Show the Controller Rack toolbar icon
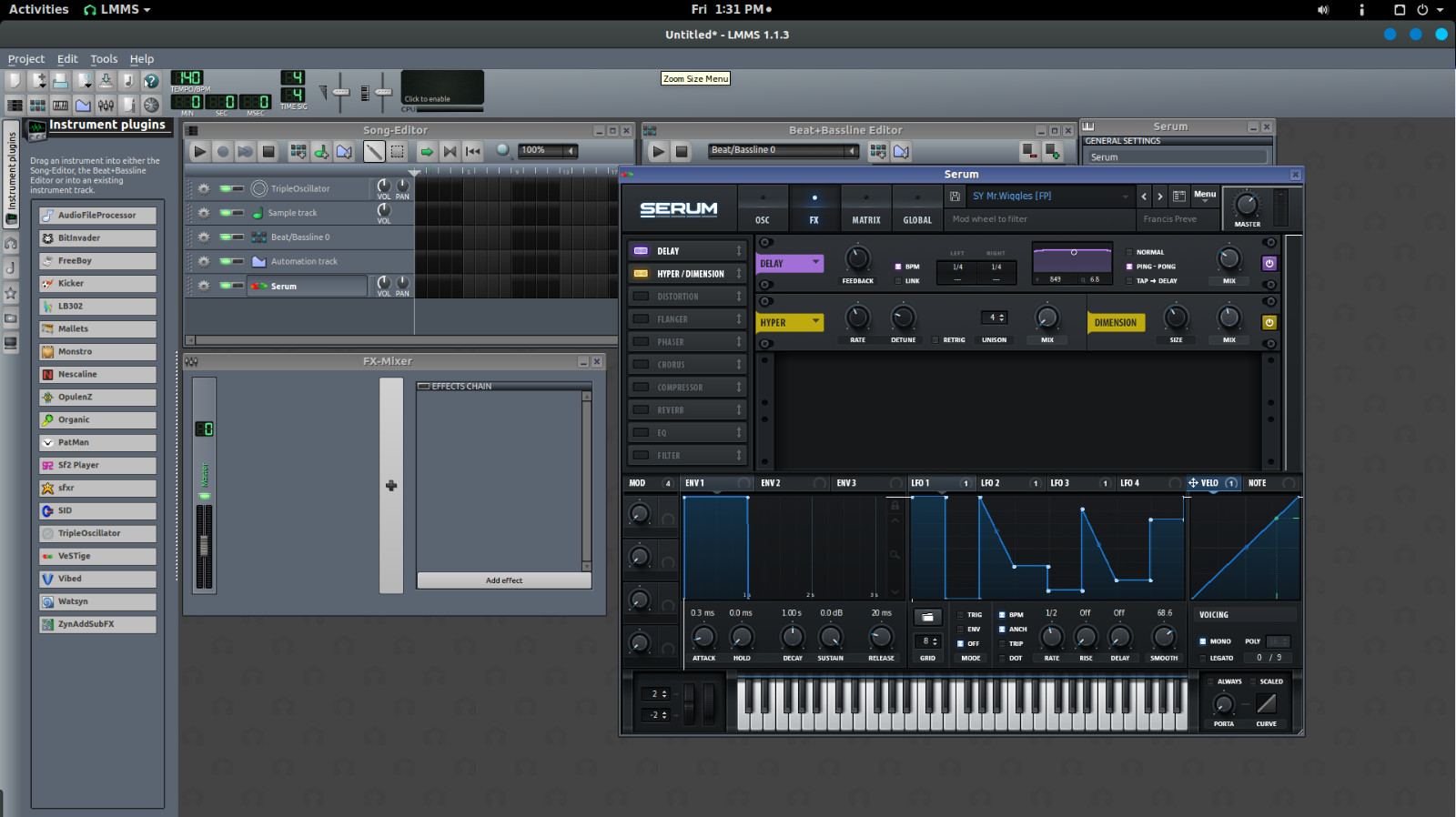 click(151, 106)
